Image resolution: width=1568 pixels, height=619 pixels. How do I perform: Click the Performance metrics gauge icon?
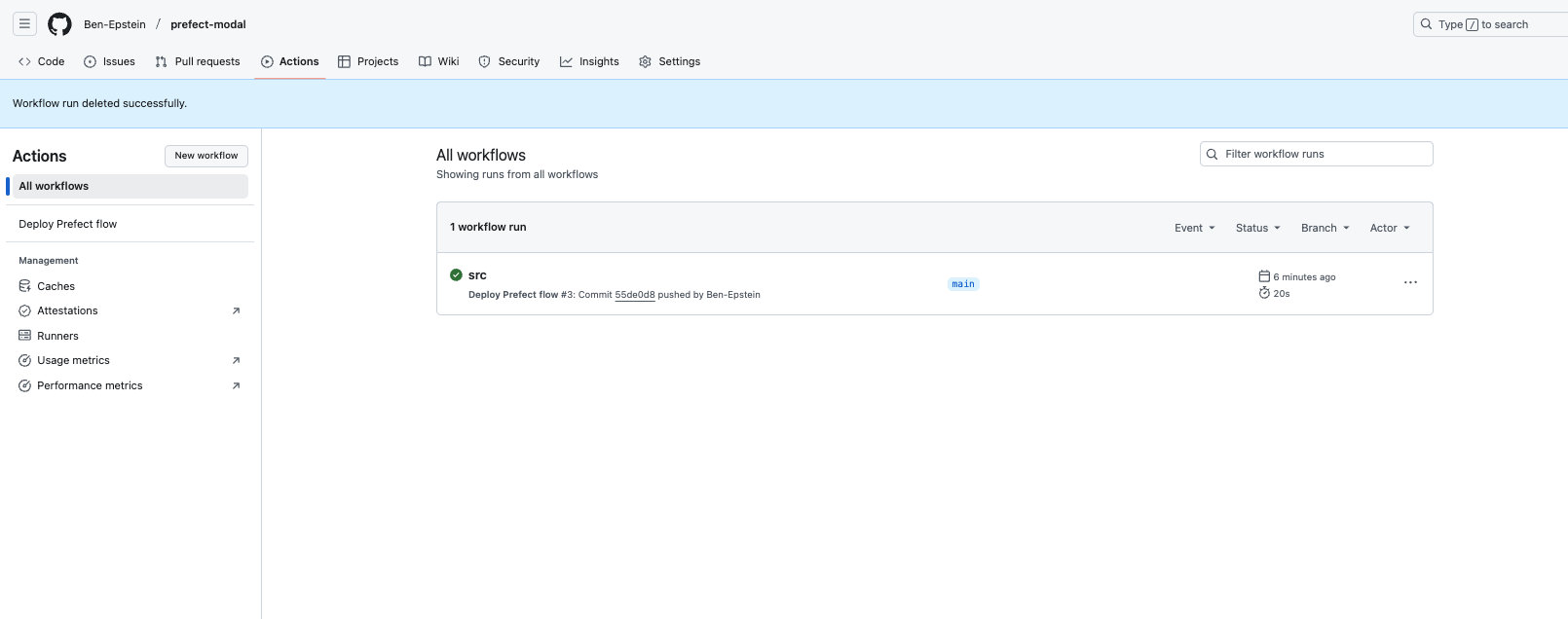pyautogui.click(x=25, y=385)
